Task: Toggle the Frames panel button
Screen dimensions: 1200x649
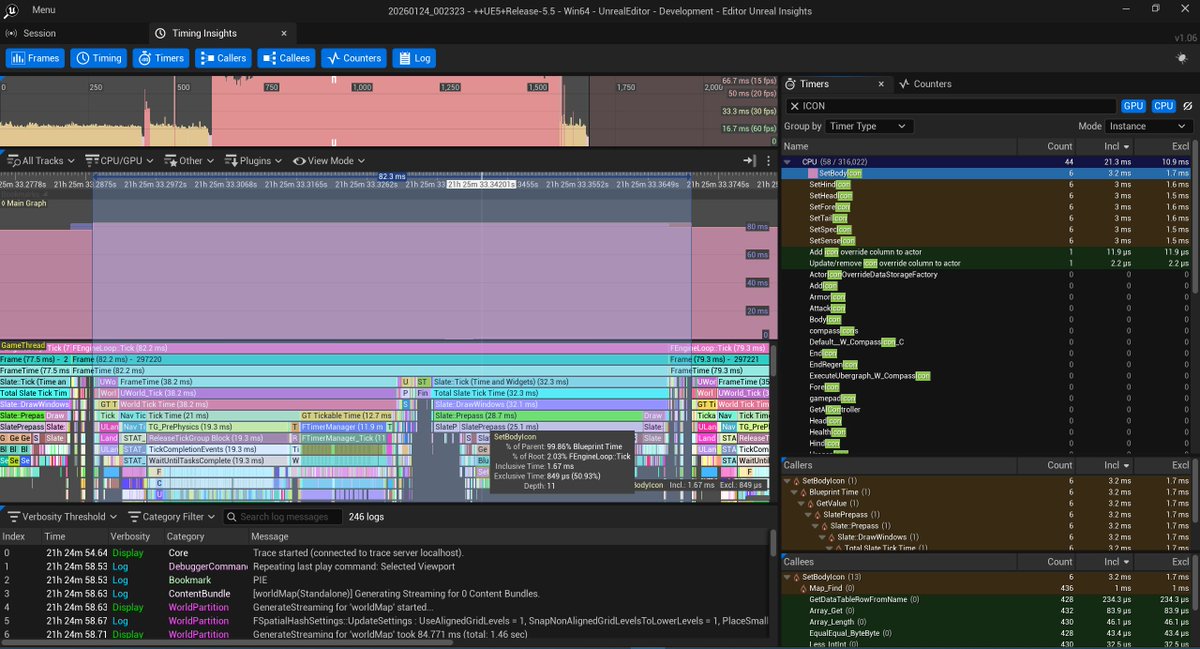Action: click(35, 58)
